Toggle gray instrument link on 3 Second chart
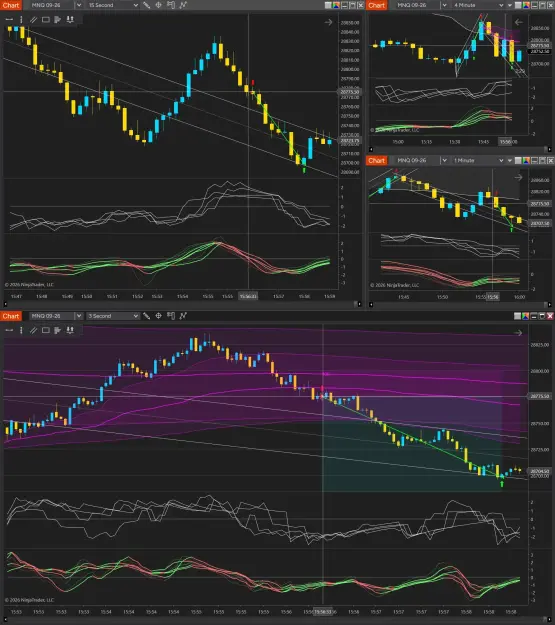The width and height of the screenshot is (555, 625). tap(518, 316)
